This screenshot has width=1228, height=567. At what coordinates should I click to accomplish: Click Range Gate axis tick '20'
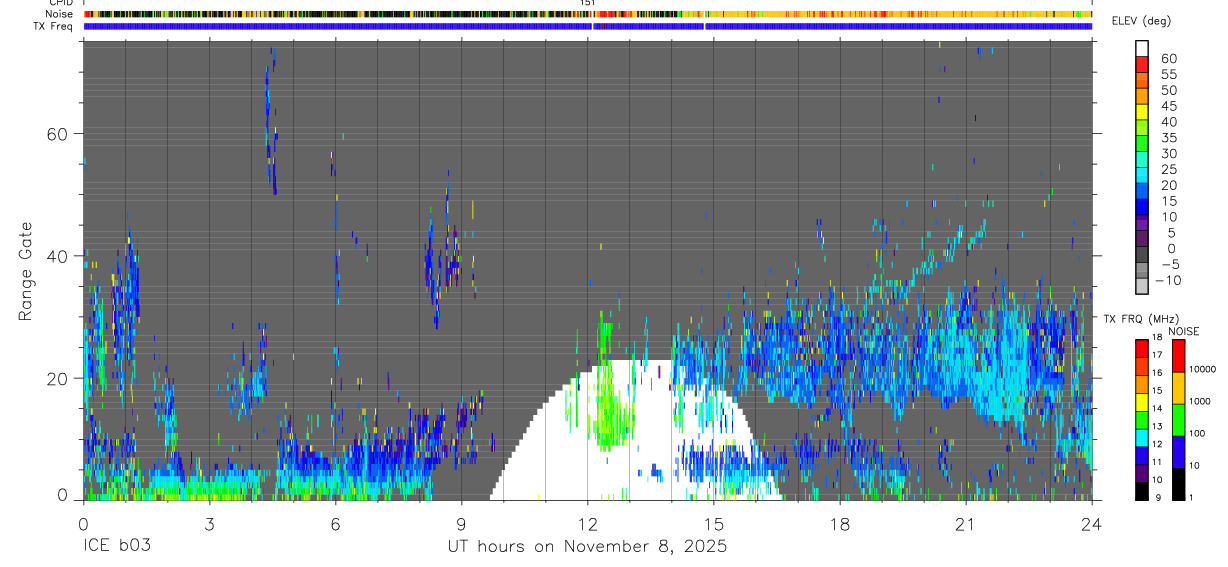(x=57, y=379)
